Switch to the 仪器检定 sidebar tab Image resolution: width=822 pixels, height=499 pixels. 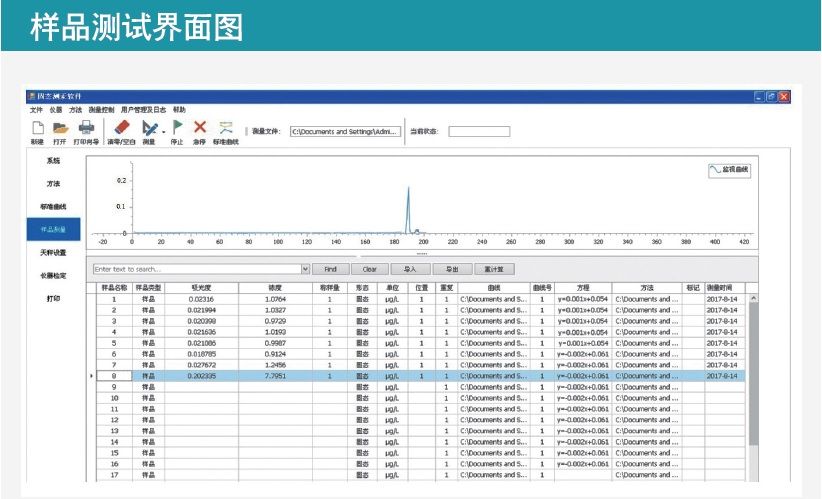tap(53, 276)
